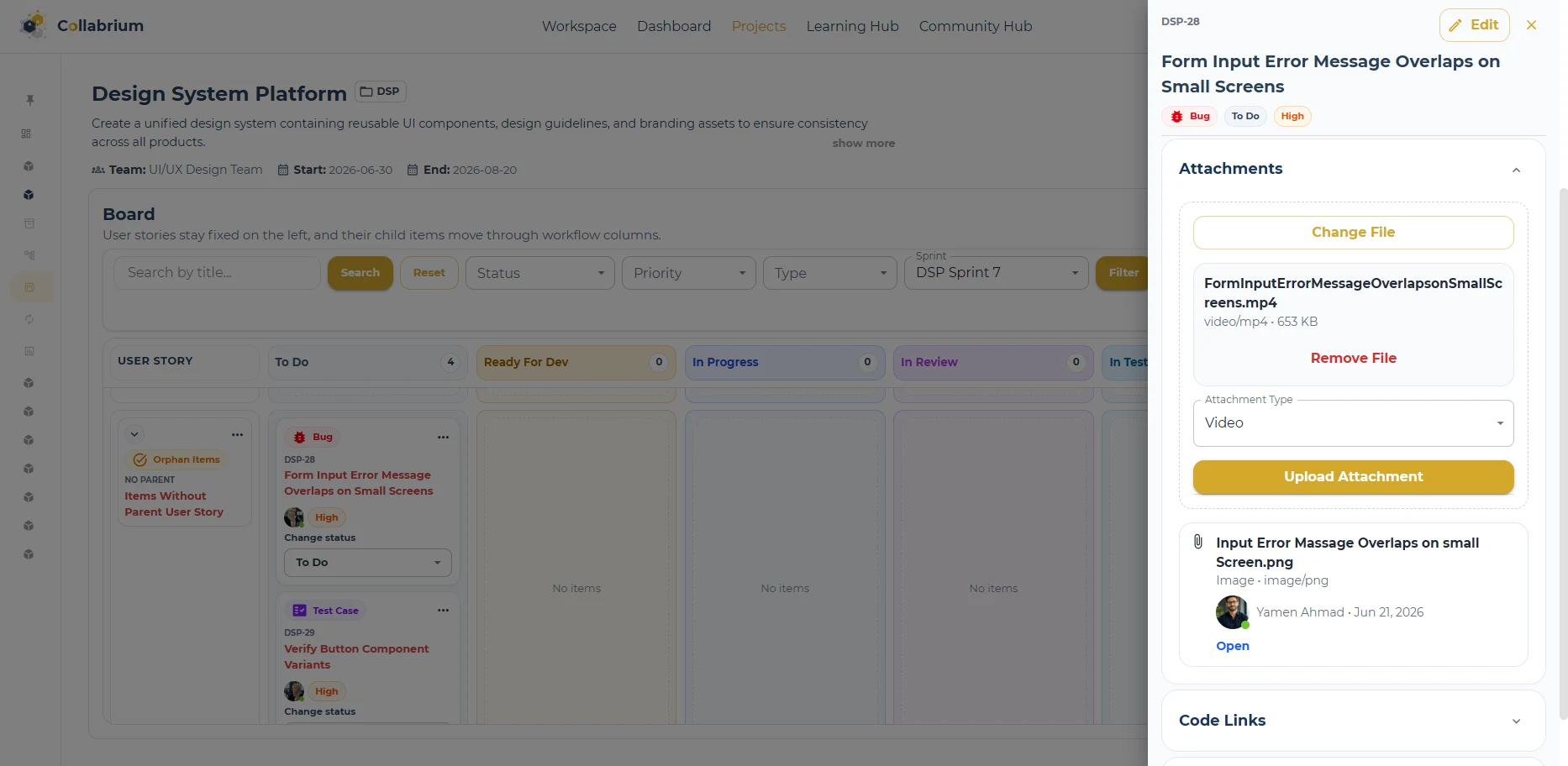Image resolution: width=1568 pixels, height=766 pixels.
Task: Open the Status filter dropdown
Action: 539,273
